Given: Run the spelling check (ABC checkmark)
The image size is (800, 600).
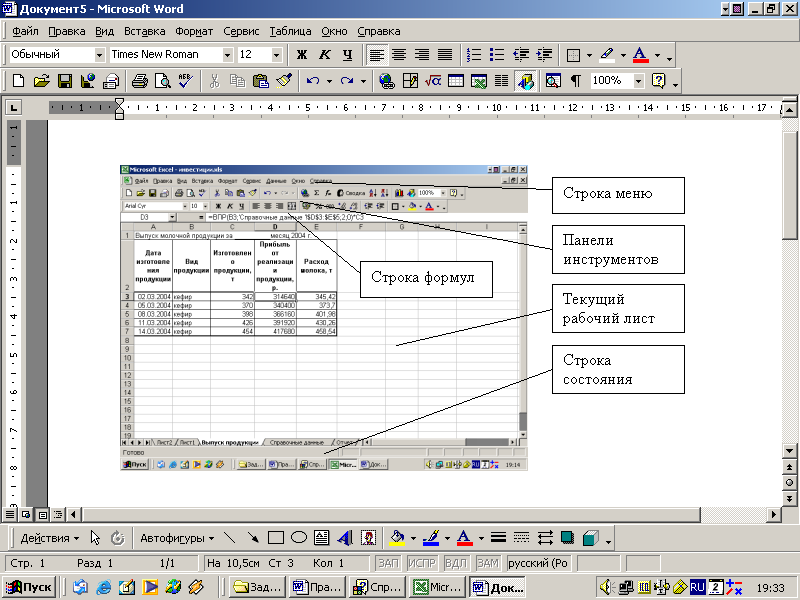Looking at the screenshot, I should tap(185, 81).
